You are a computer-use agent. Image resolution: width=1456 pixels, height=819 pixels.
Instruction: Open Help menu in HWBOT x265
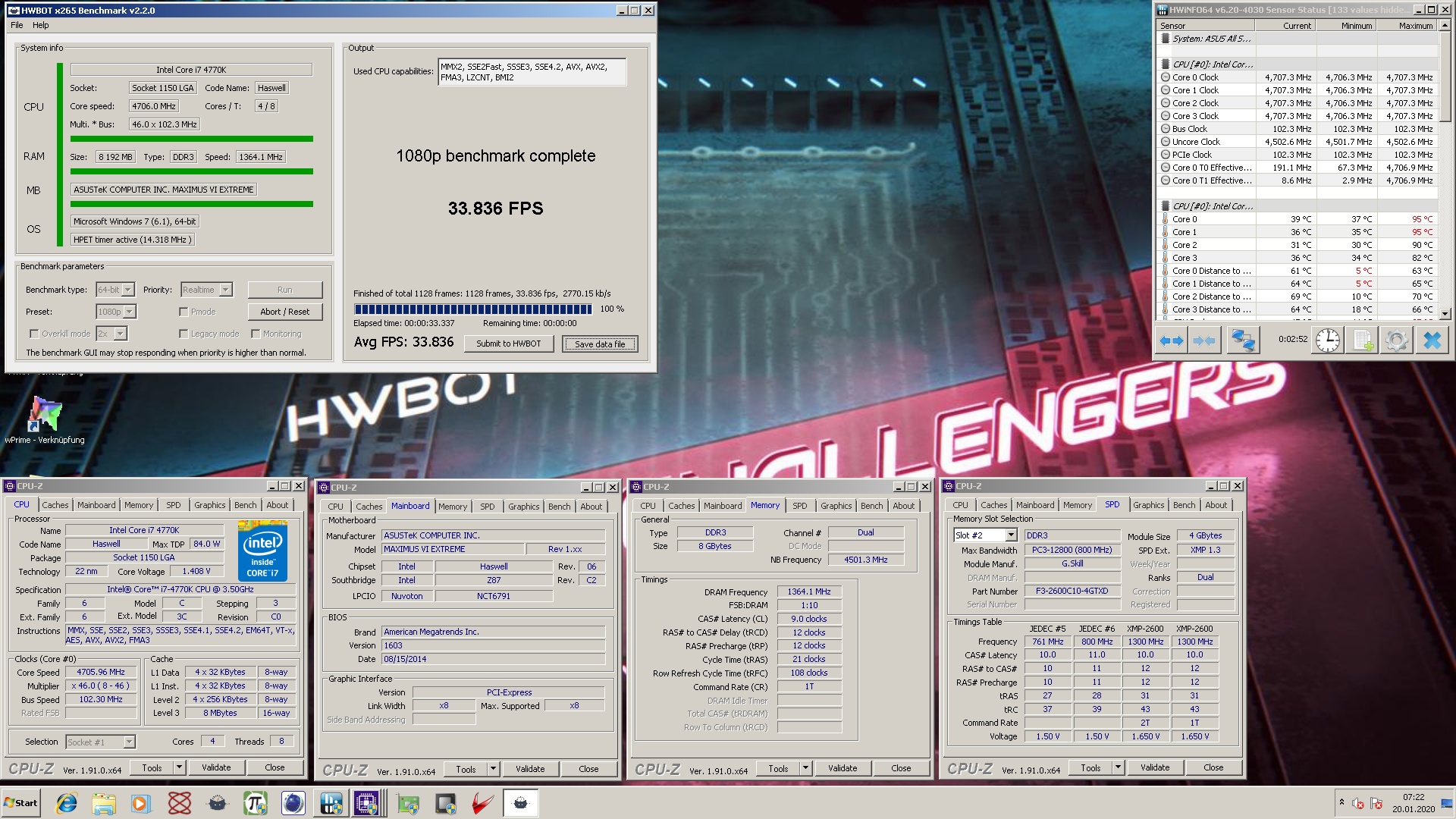point(41,25)
